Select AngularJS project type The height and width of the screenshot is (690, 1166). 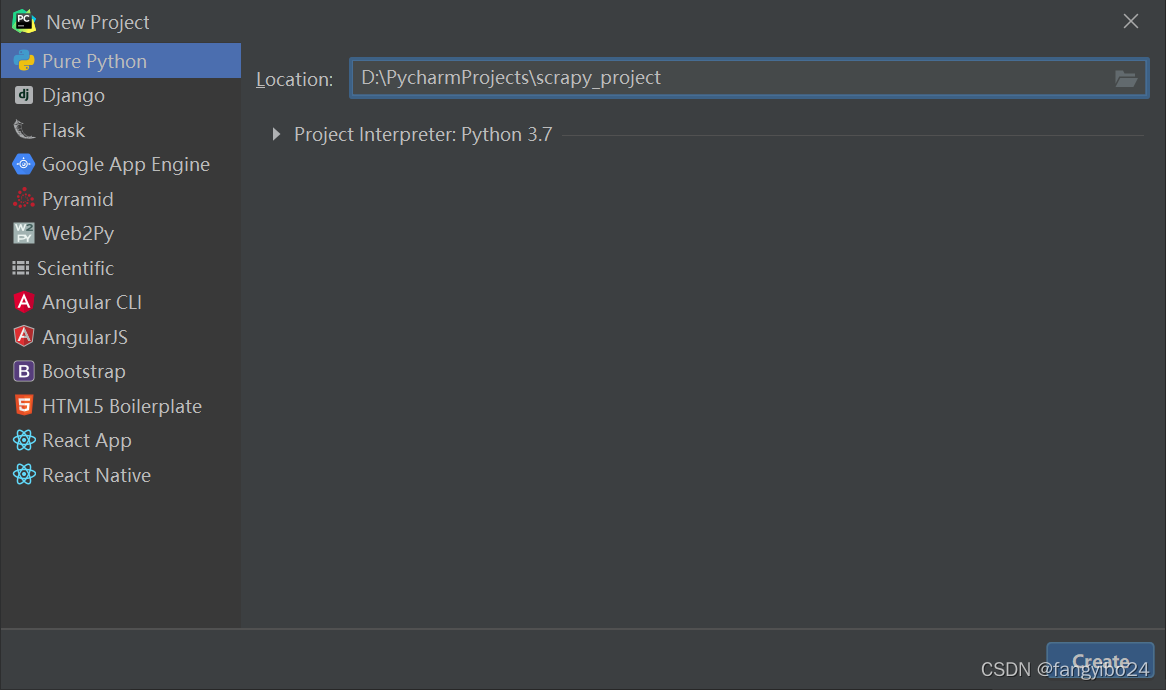click(84, 337)
